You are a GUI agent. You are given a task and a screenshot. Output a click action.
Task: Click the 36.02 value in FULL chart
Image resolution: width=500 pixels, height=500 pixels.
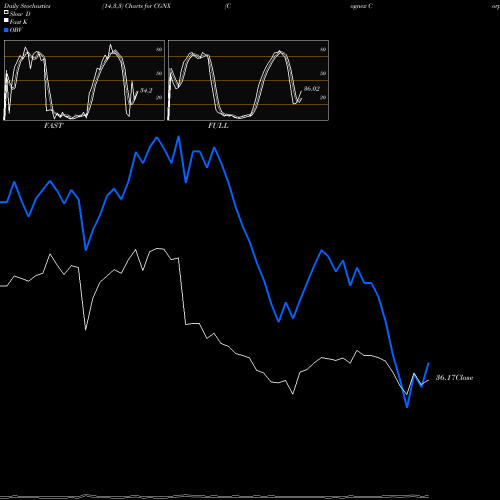pos(312,89)
